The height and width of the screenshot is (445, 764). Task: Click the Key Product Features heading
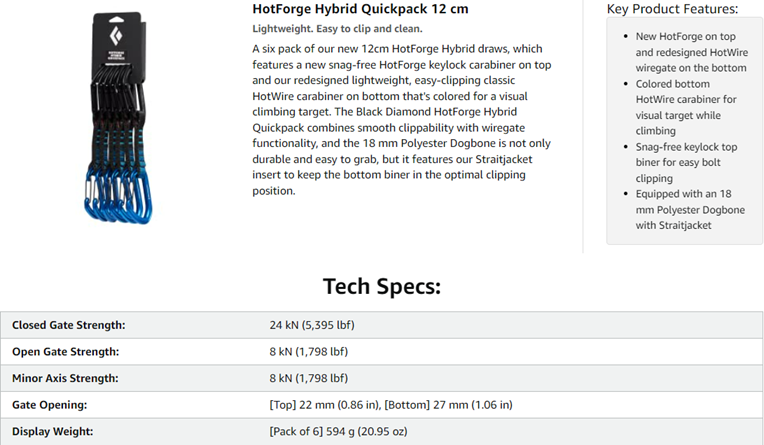672,9
